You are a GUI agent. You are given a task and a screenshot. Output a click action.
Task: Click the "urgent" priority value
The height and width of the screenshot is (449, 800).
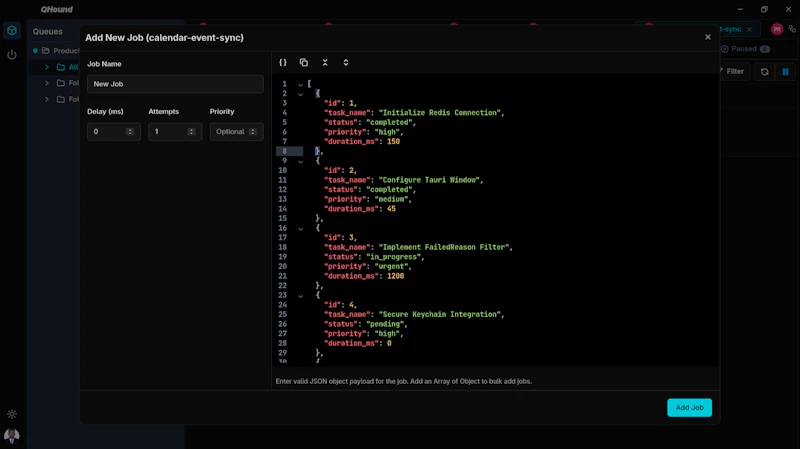point(391,266)
